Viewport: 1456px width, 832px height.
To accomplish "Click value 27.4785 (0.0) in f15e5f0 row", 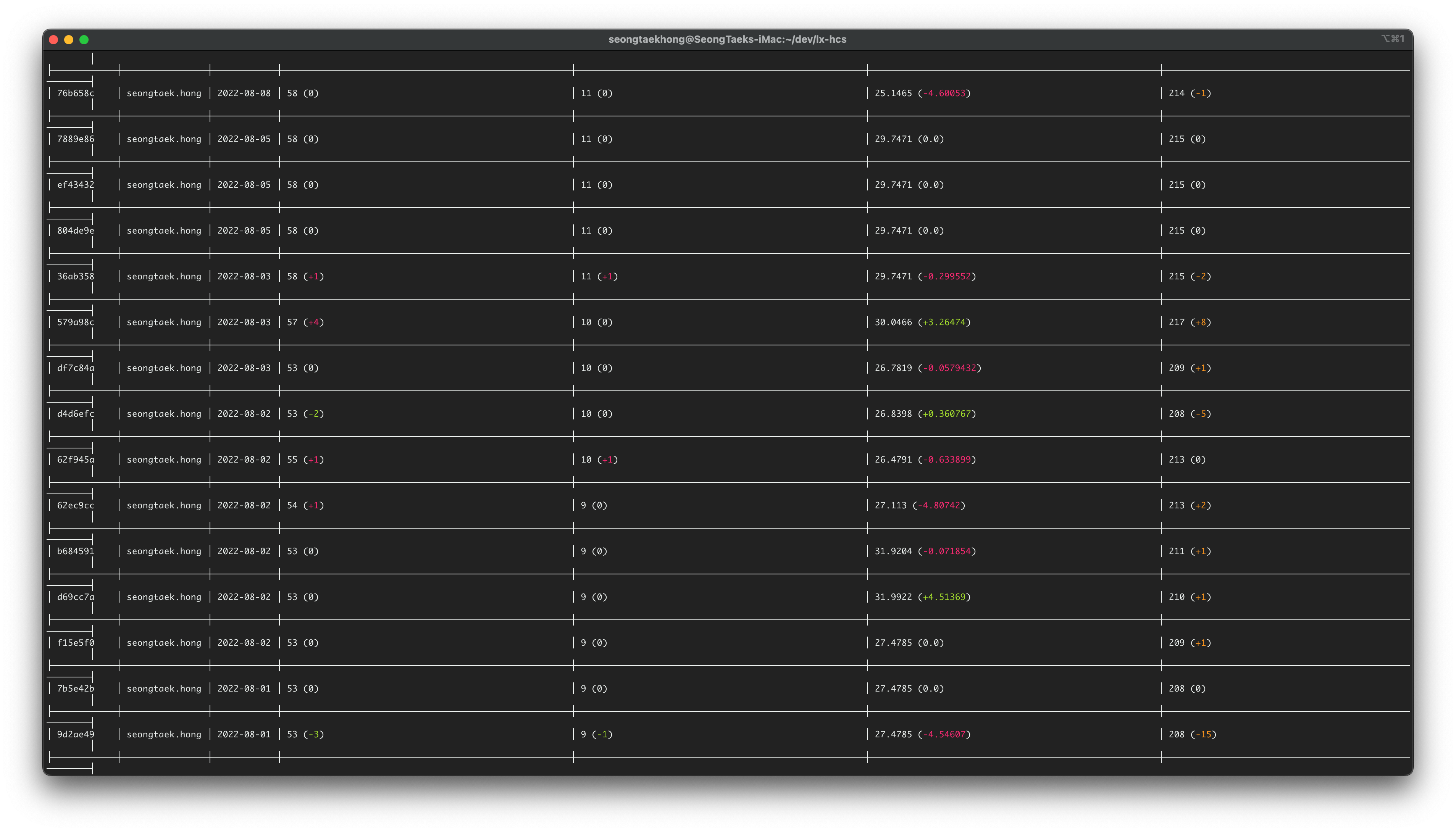I will [x=909, y=643].
